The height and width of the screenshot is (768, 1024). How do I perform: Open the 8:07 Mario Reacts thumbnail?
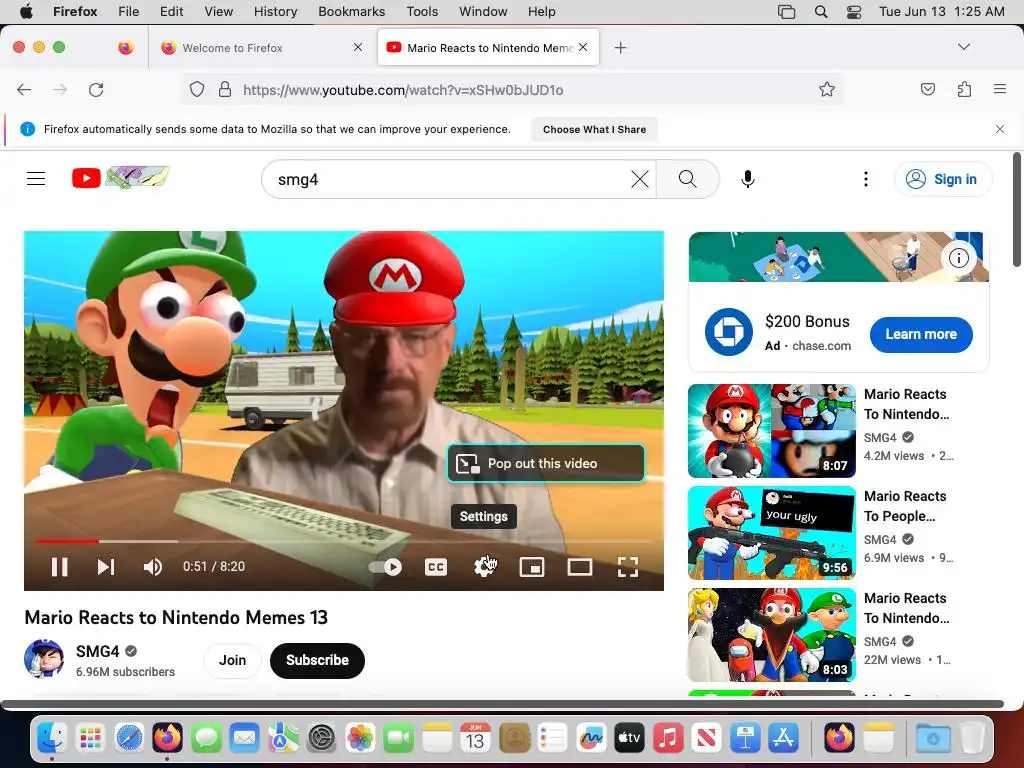click(x=772, y=431)
